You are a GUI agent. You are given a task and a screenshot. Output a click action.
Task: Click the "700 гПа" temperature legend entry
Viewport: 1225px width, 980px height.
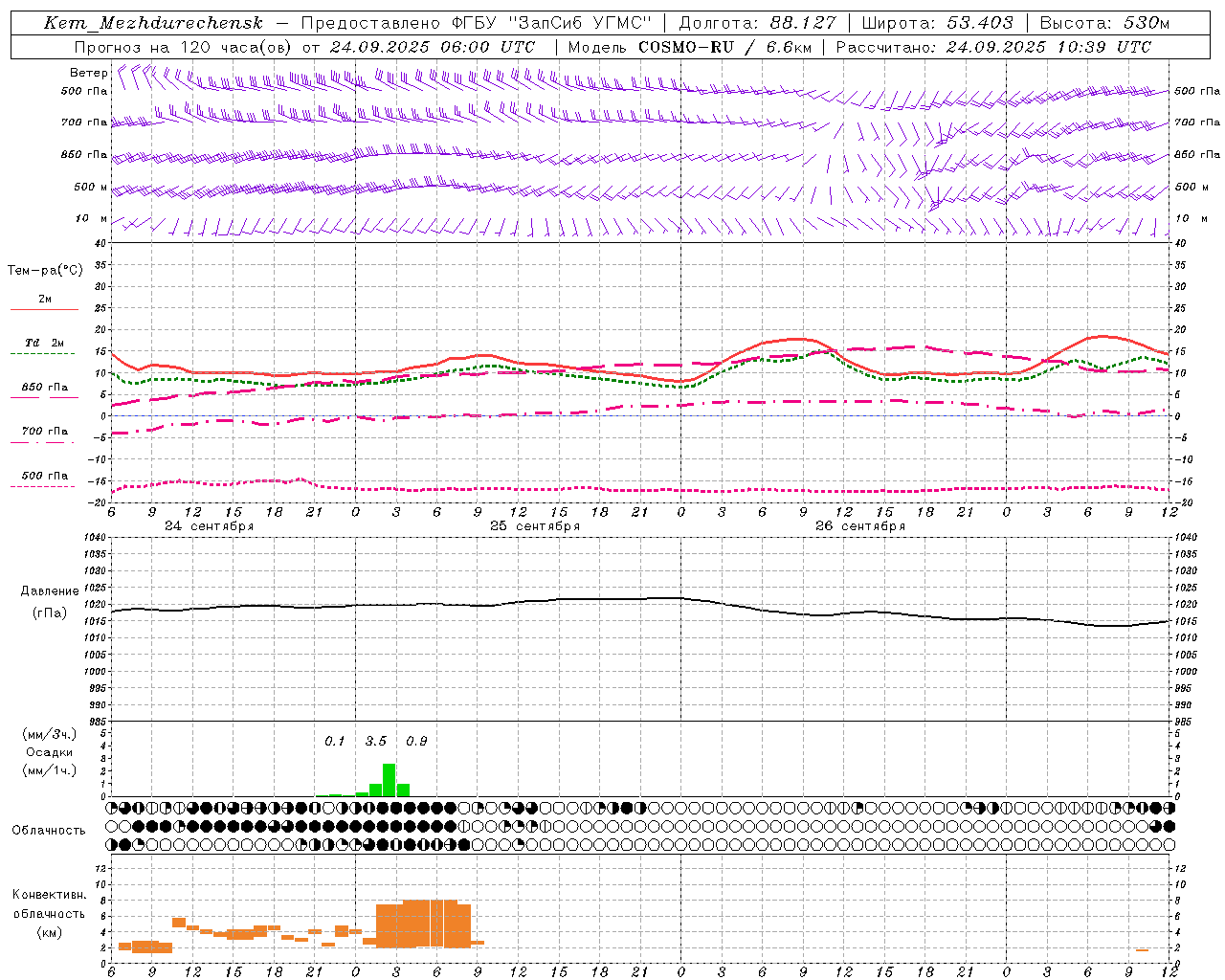(44, 432)
